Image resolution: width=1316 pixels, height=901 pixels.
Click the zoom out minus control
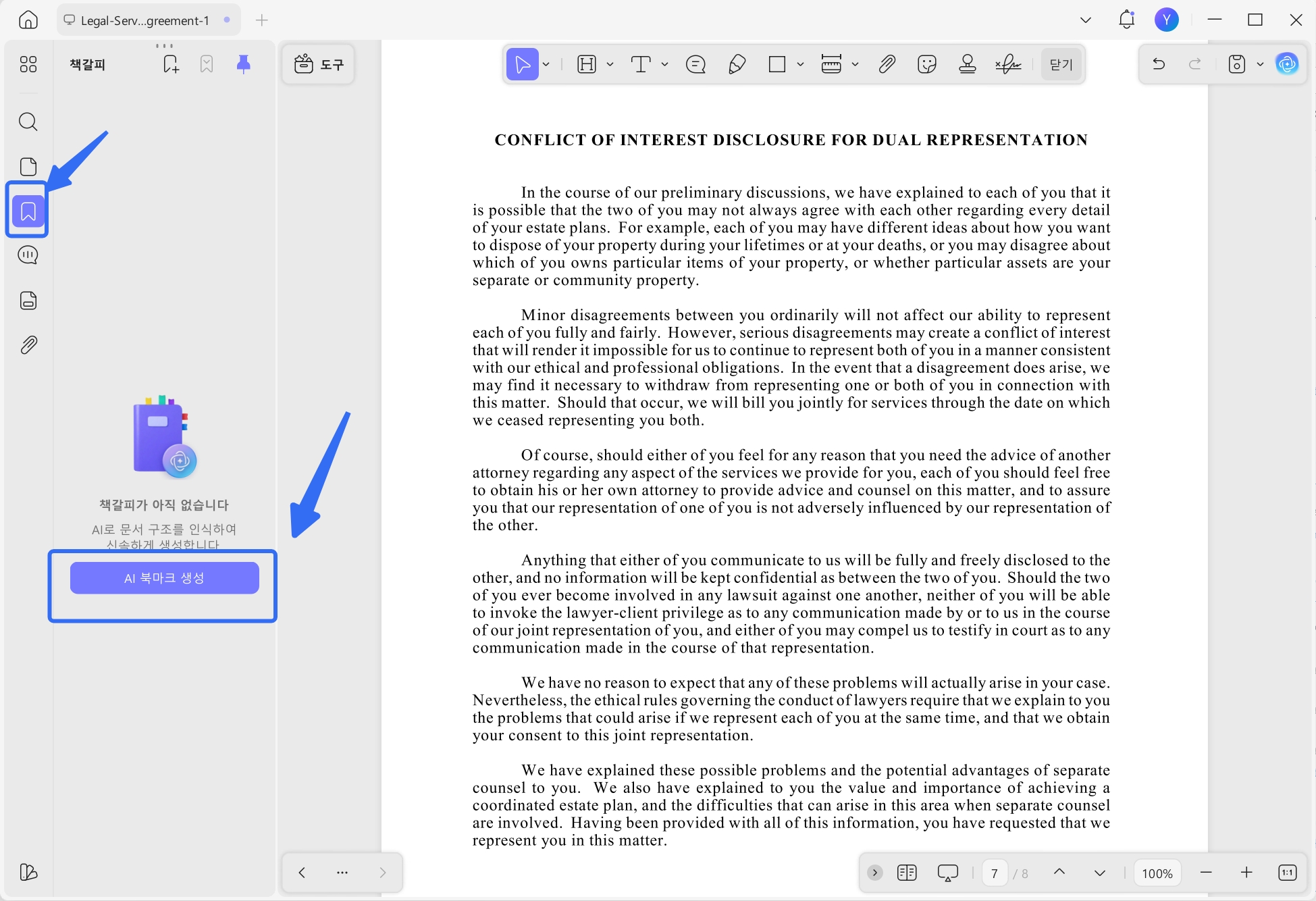pyautogui.click(x=1206, y=873)
